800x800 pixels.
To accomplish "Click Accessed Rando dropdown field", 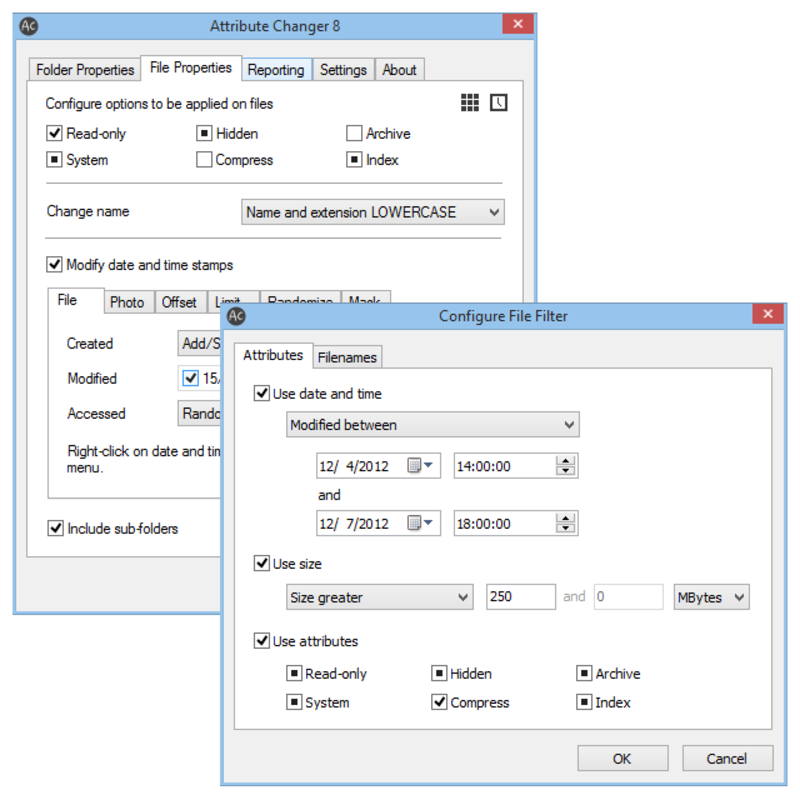I will click(199, 413).
